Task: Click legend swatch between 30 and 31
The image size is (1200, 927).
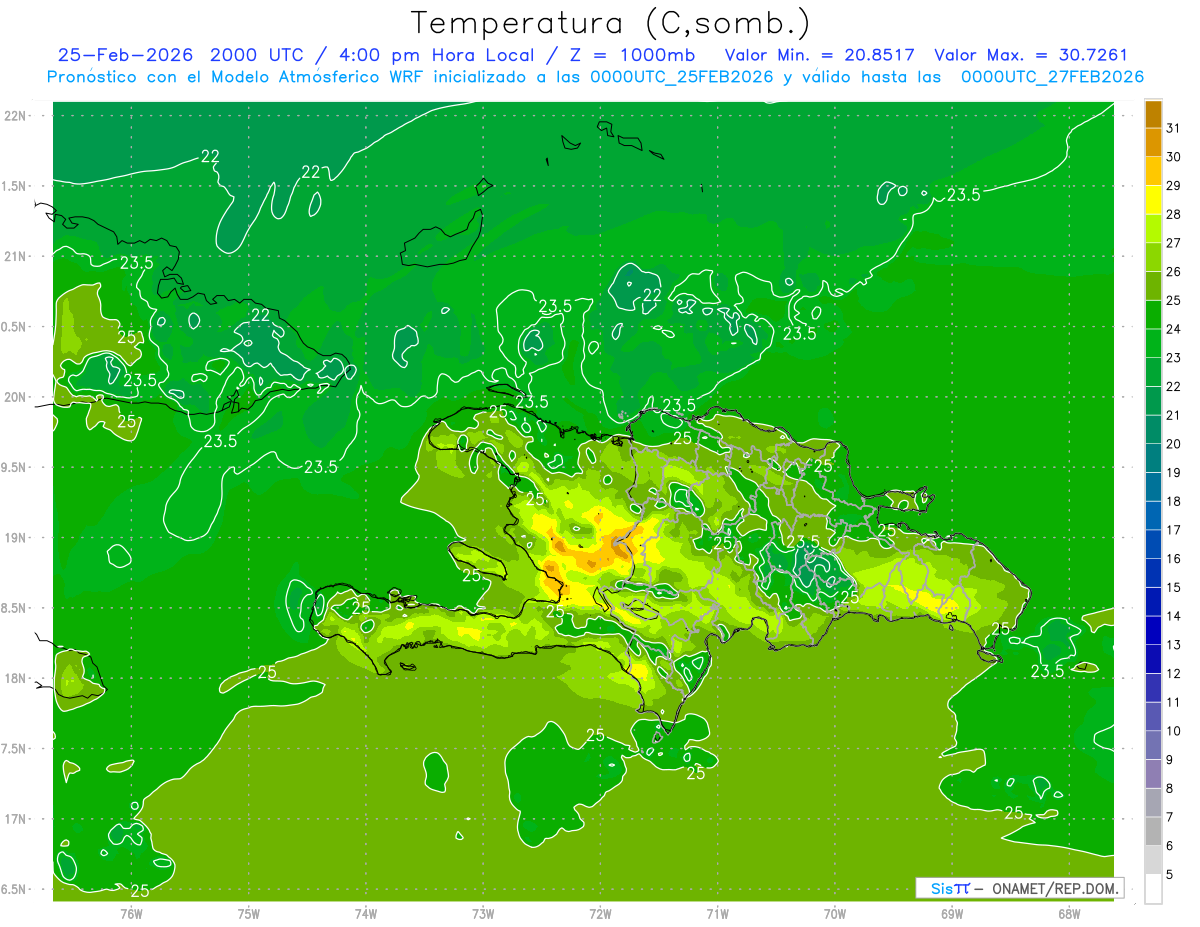Action: coord(1153,142)
